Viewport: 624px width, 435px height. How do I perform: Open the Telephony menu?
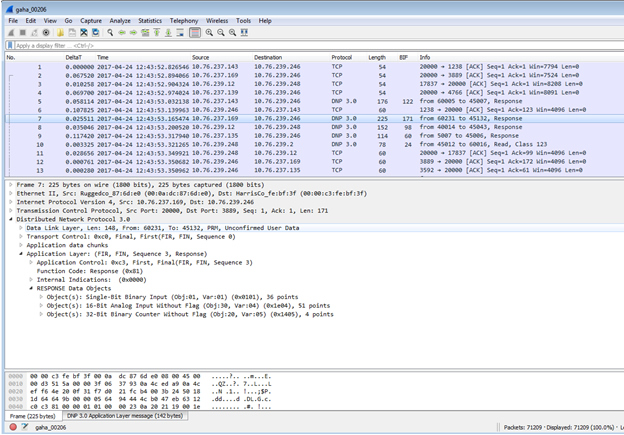click(184, 21)
